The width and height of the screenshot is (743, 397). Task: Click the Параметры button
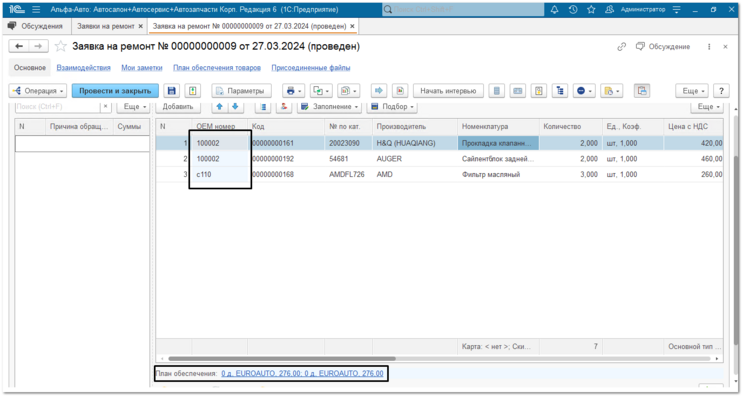click(242, 90)
